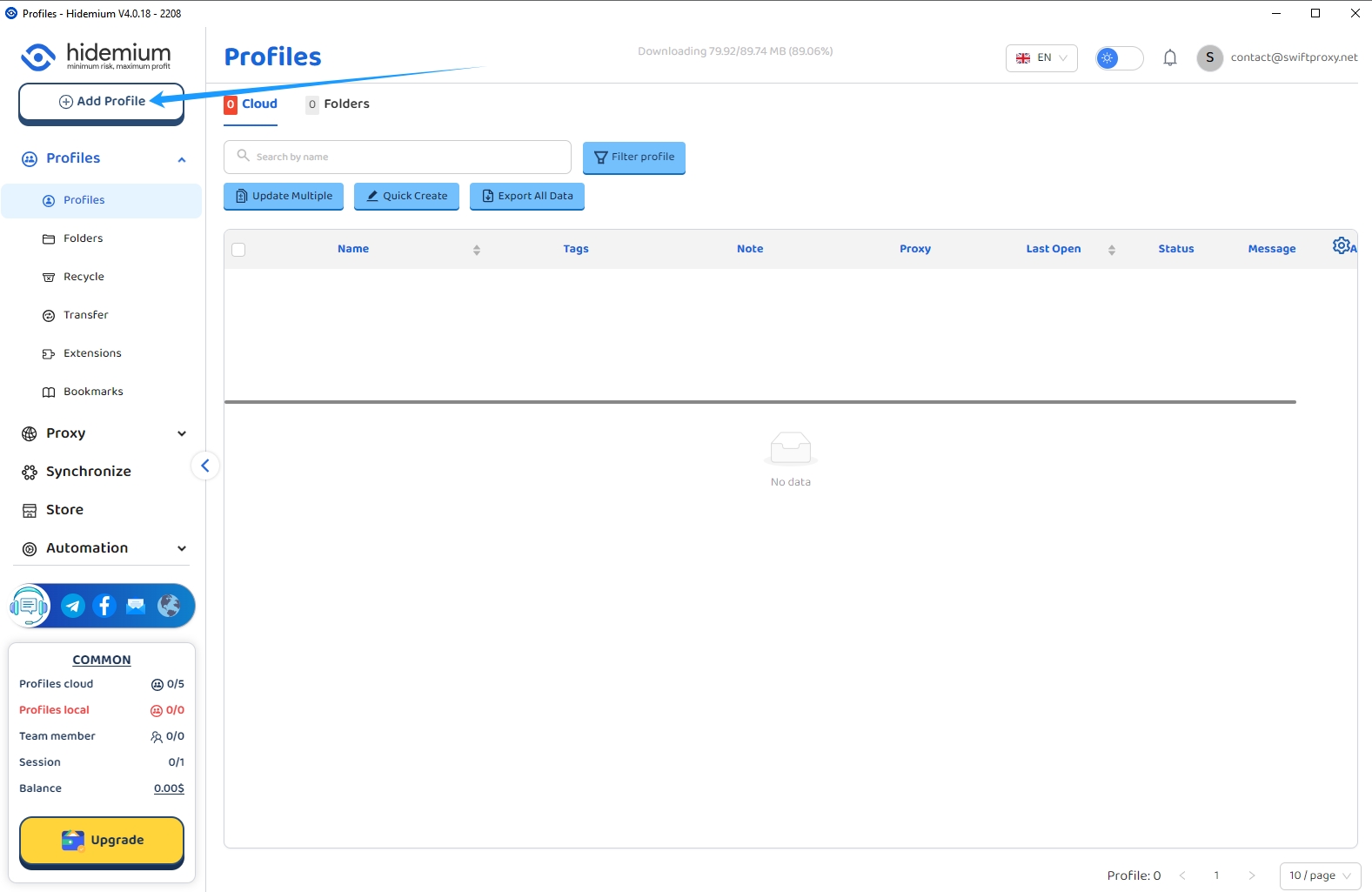Click the headset live support icon
Image resolution: width=1372 pixels, height=892 pixels.
[30, 606]
